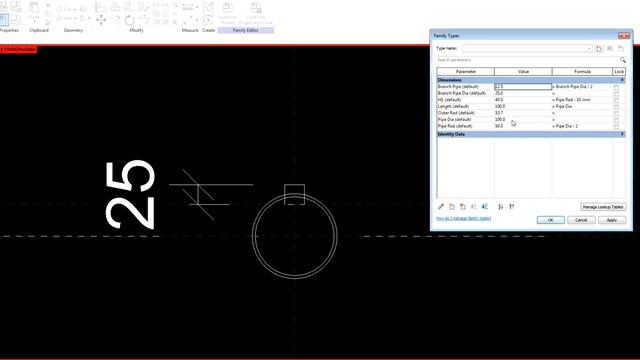Click the magnifier search icon in Family Types
The height and width of the screenshot is (360, 640).
tap(622, 60)
